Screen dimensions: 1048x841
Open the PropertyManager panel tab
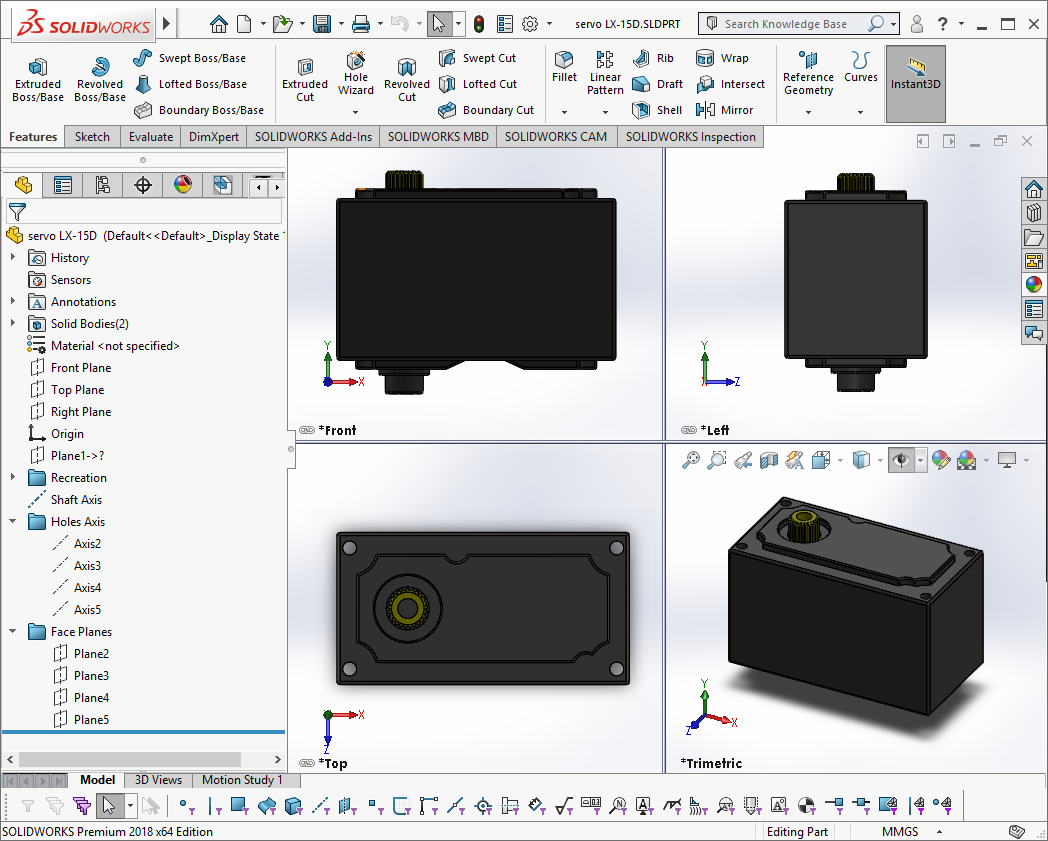63,185
